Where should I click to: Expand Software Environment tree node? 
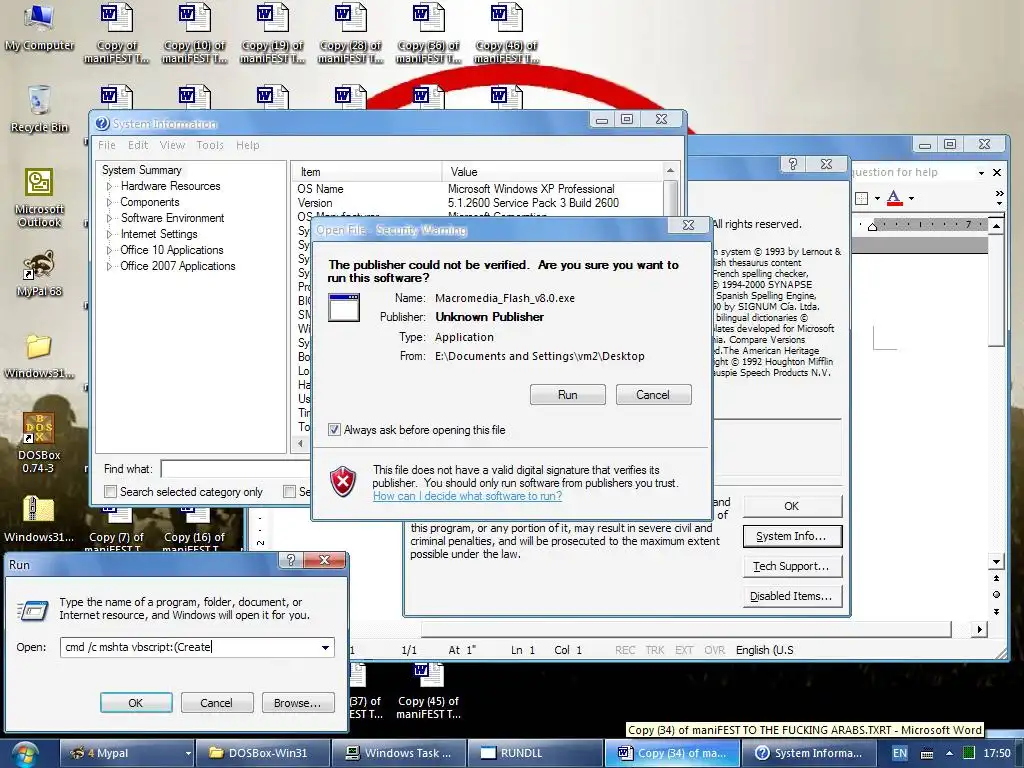click(110, 218)
